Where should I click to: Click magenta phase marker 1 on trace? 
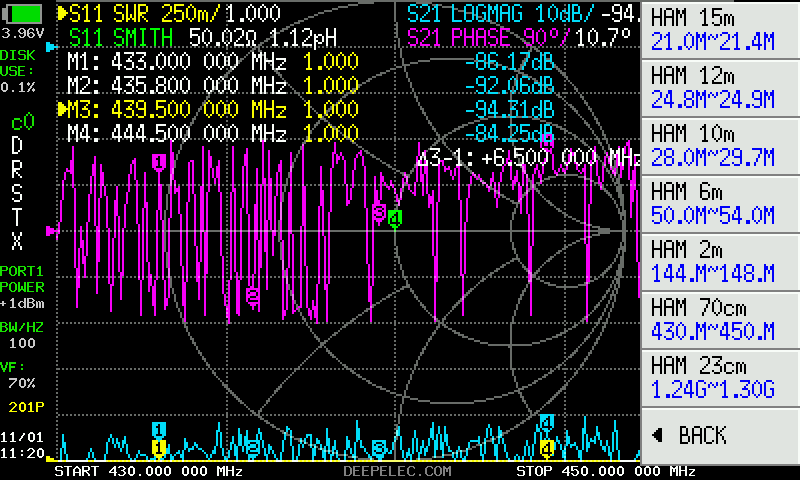[x=159, y=163]
